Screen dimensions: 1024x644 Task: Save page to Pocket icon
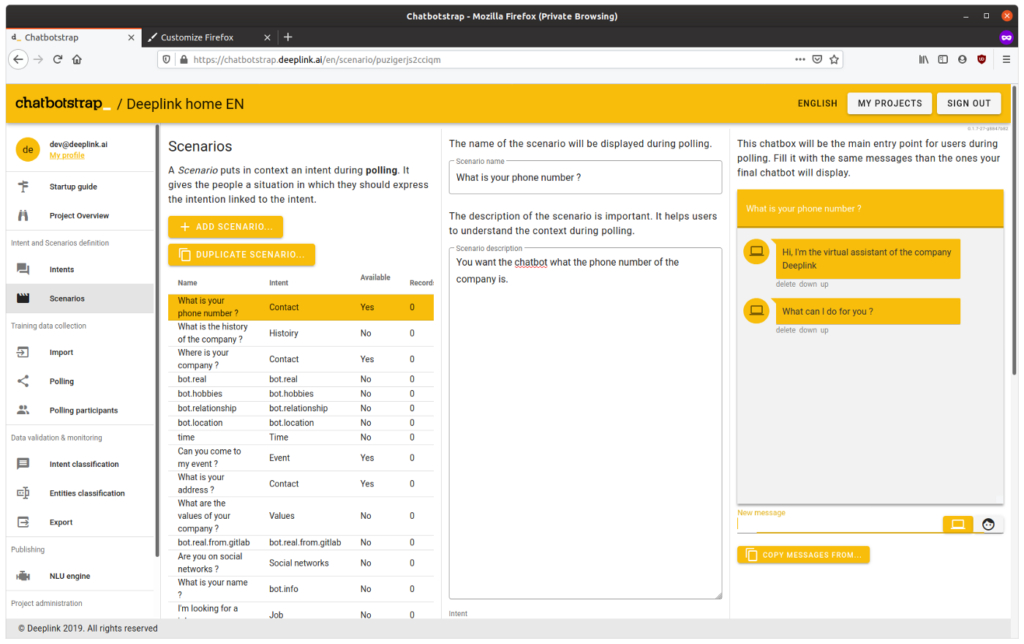[x=817, y=59]
